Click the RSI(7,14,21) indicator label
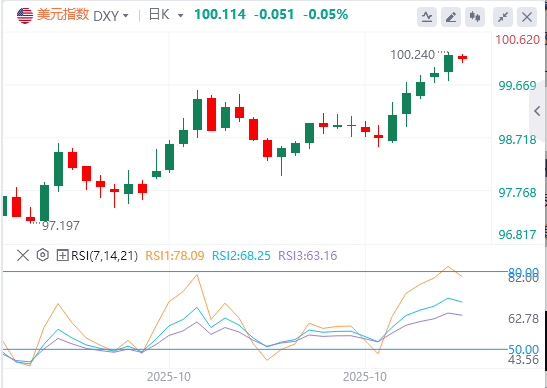The width and height of the screenshot is (547, 388). (x=104, y=256)
